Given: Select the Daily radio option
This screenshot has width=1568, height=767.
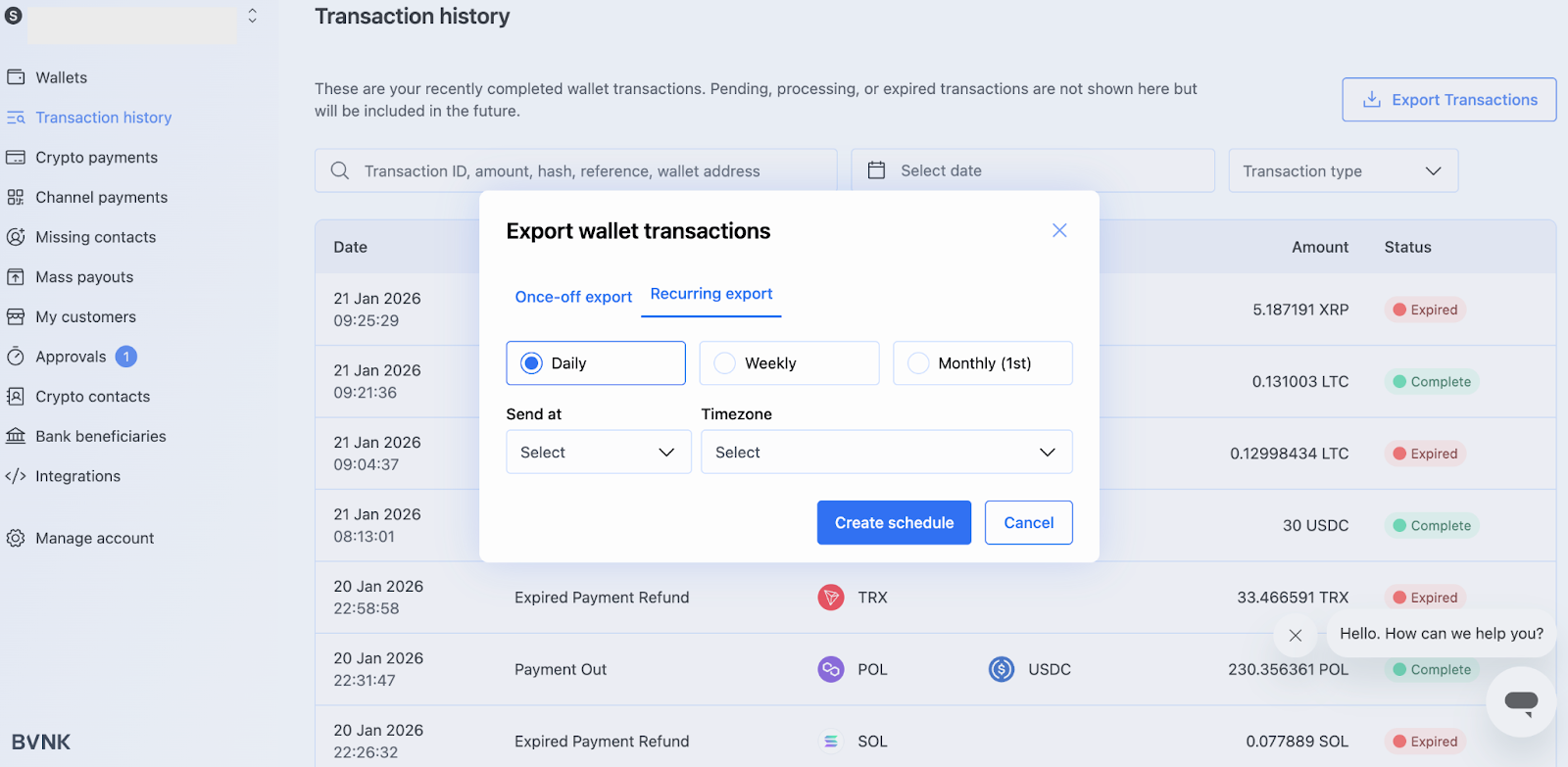Looking at the screenshot, I should coord(532,363).
